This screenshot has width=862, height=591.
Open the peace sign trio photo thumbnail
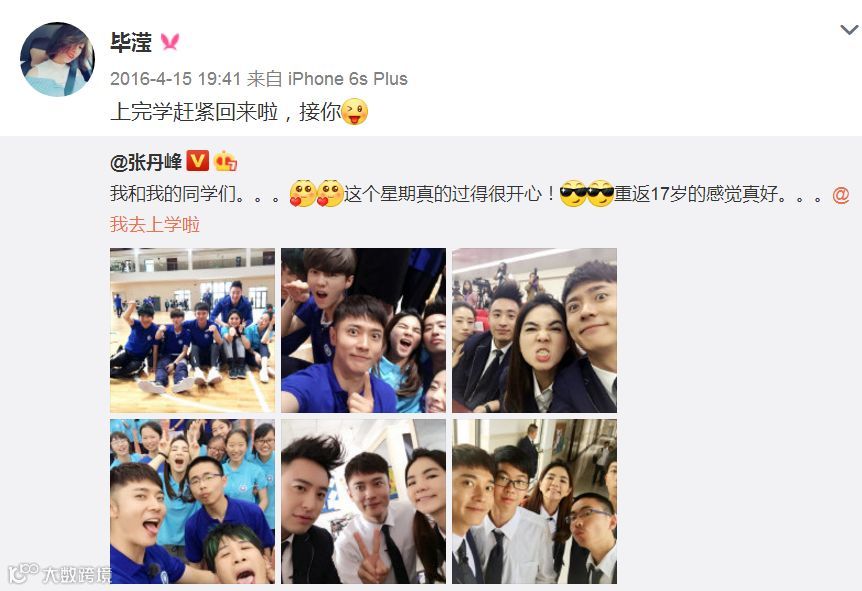[363, 501]
